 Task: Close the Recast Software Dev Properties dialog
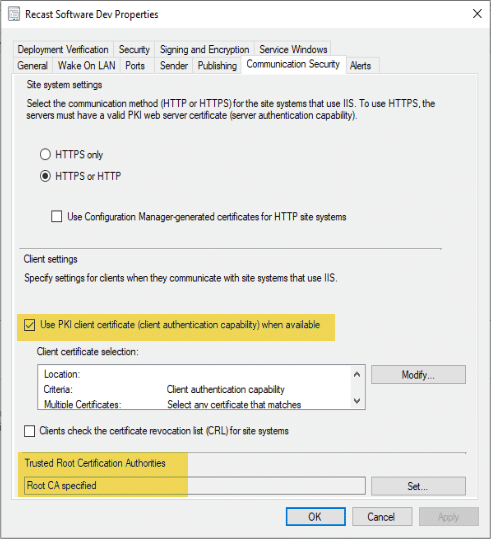477,14
